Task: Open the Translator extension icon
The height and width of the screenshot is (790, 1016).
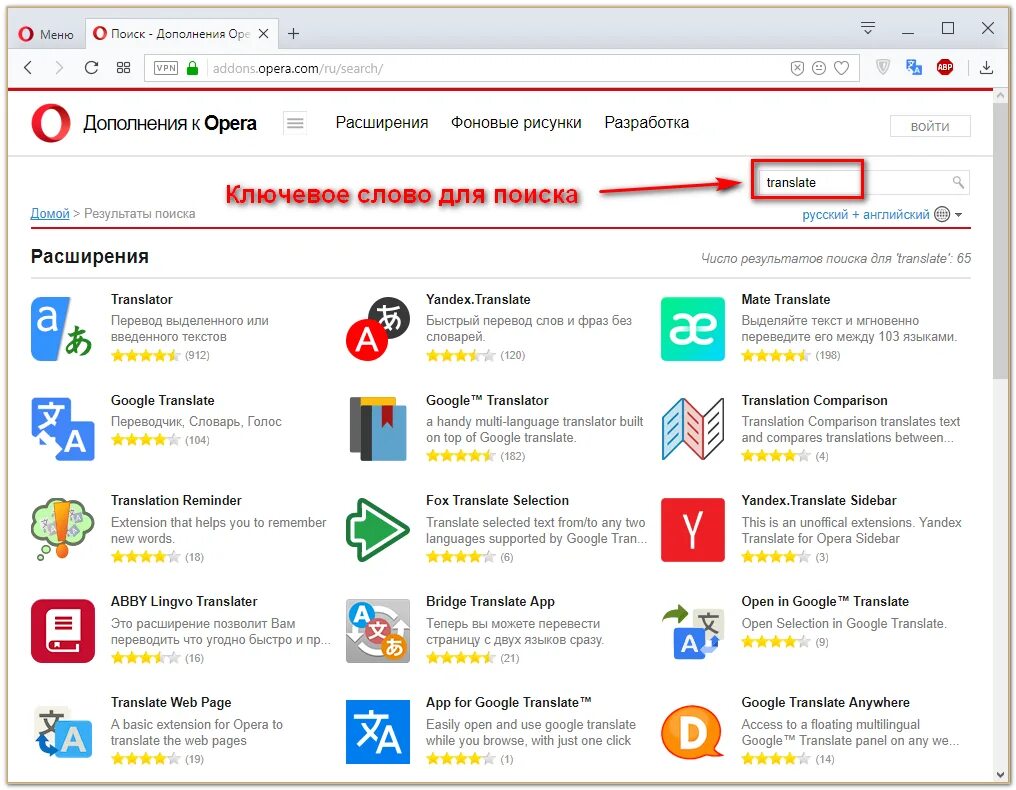Action: point(62,329)
